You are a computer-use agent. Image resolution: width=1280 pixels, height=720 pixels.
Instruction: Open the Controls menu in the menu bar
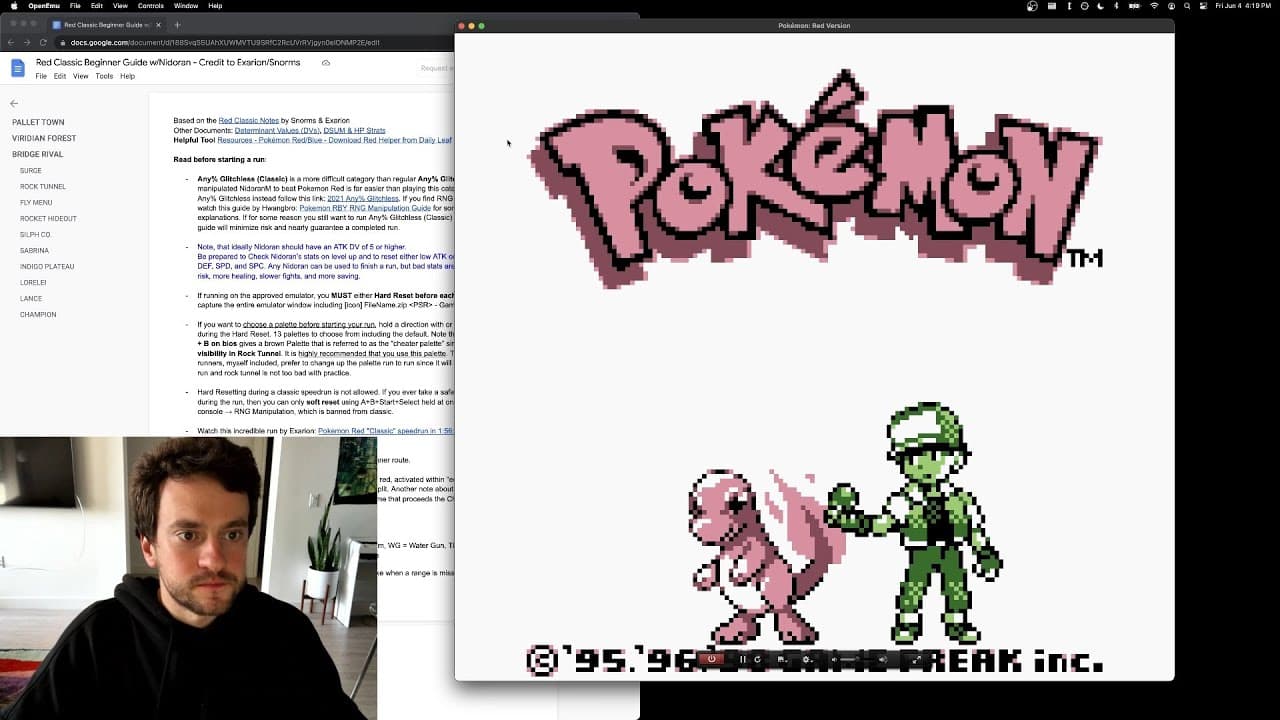[151, 6]
